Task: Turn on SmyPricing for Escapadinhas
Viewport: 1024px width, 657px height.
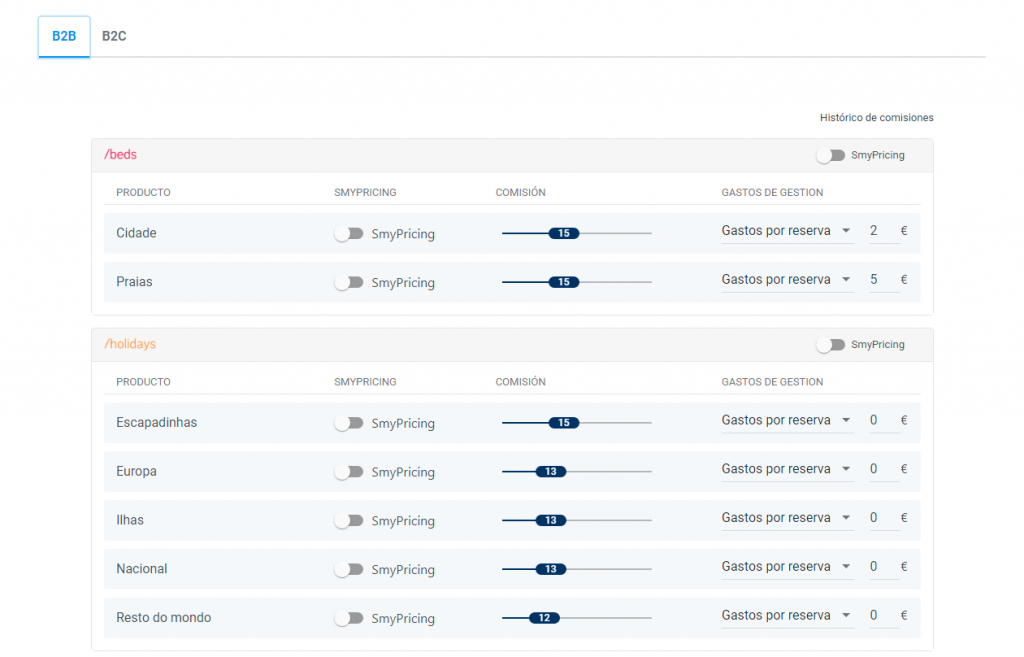Action: (x=348, y=423)
